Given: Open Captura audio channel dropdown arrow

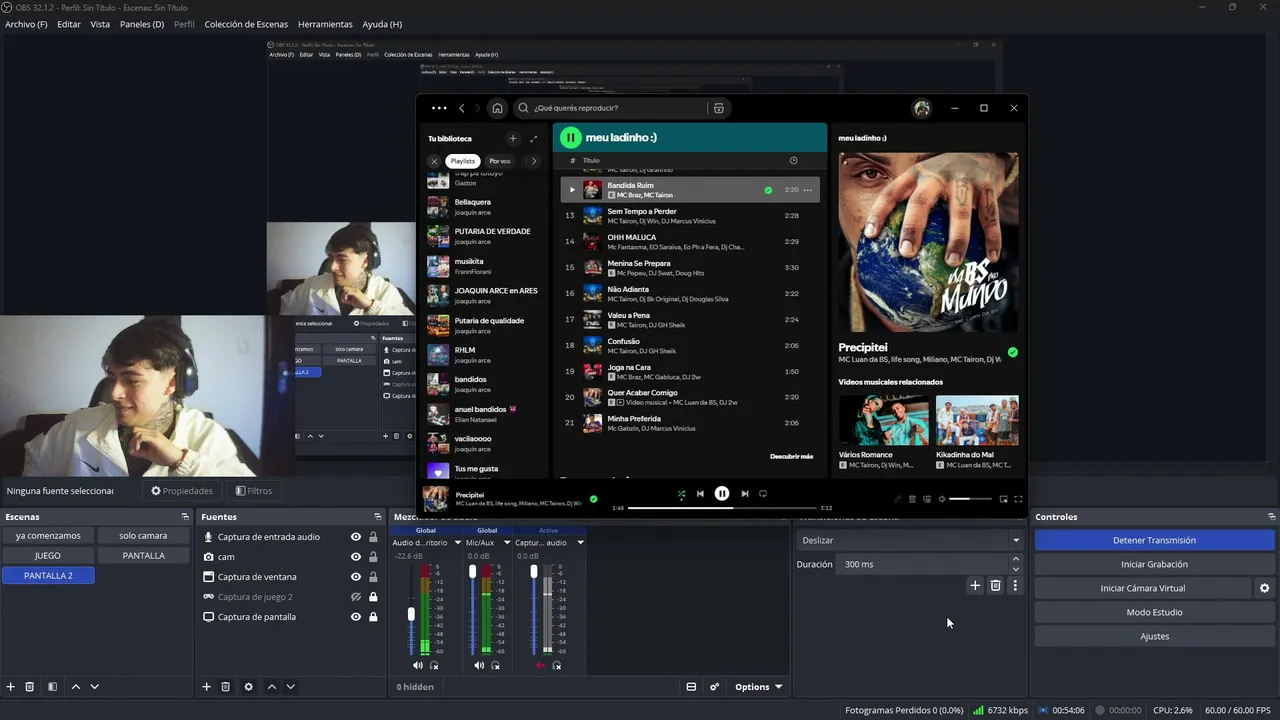Looking at the screenshot, I should coord(580,543).
